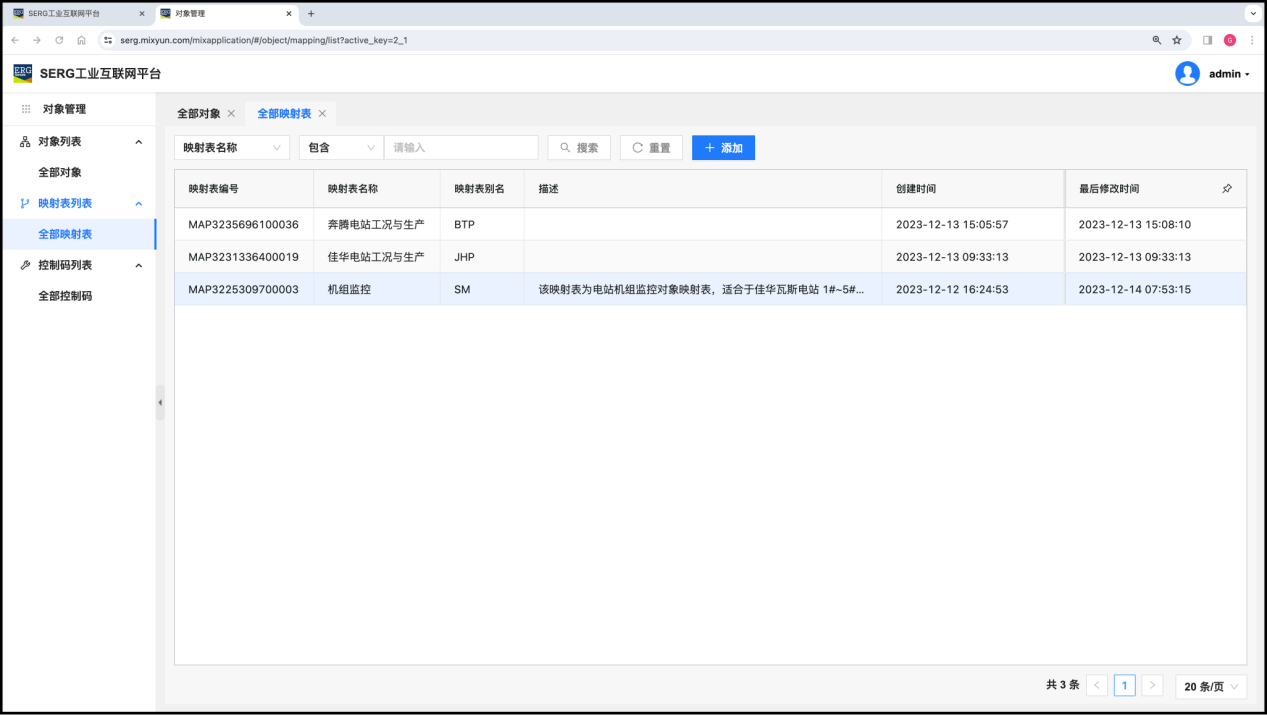Click the admin user avatar icon
The image size is (1267, 715).
tap(1187, 74)
